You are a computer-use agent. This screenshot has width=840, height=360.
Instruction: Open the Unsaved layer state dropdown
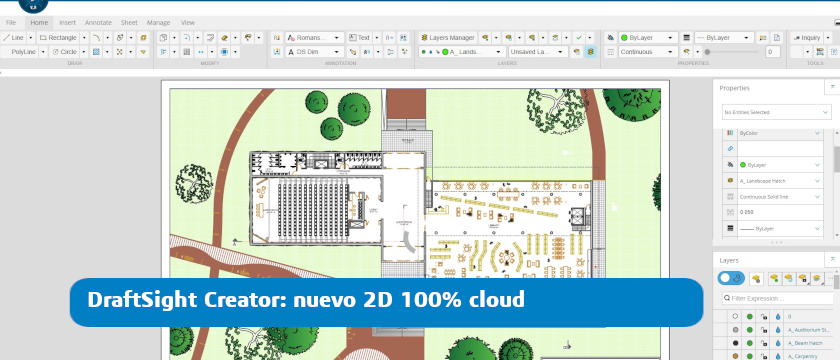[x=538, y=52]
